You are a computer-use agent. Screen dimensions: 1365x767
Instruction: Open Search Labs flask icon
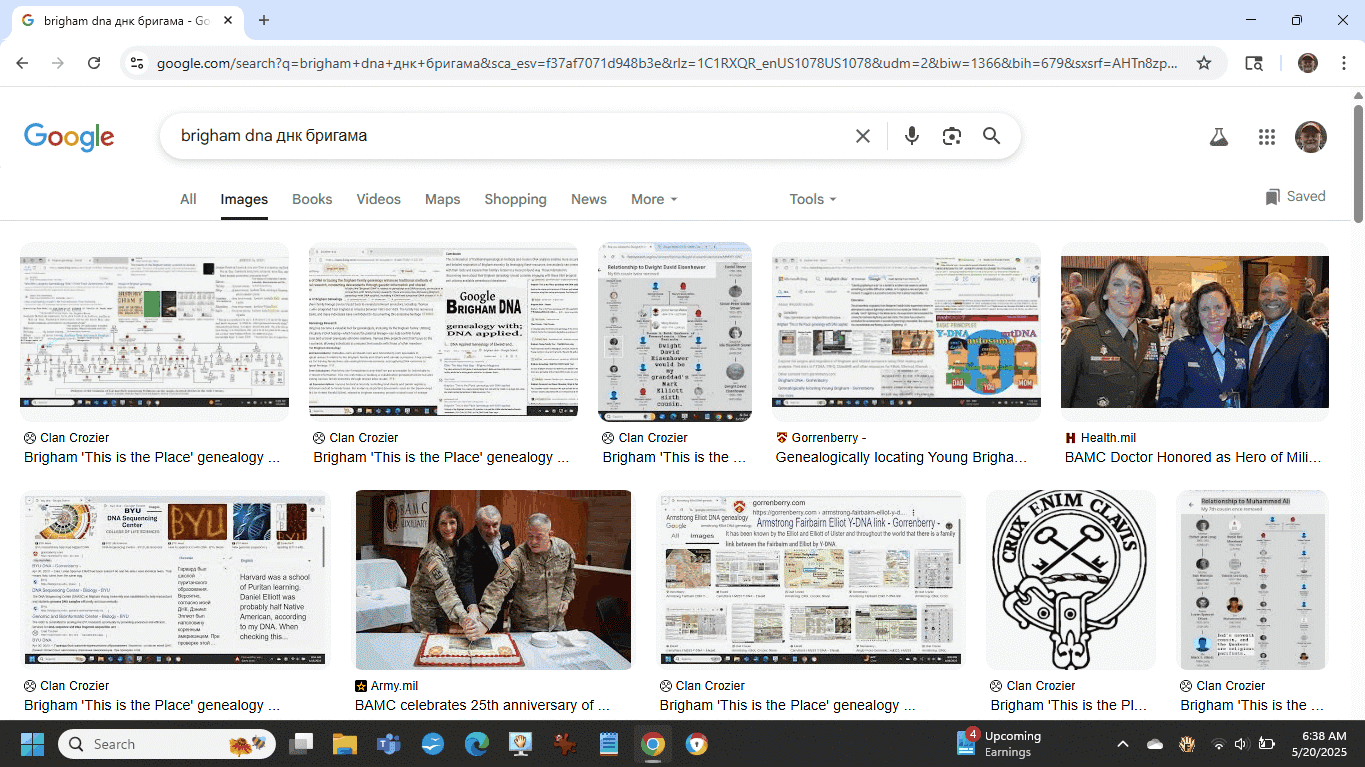click(1218, 137)
